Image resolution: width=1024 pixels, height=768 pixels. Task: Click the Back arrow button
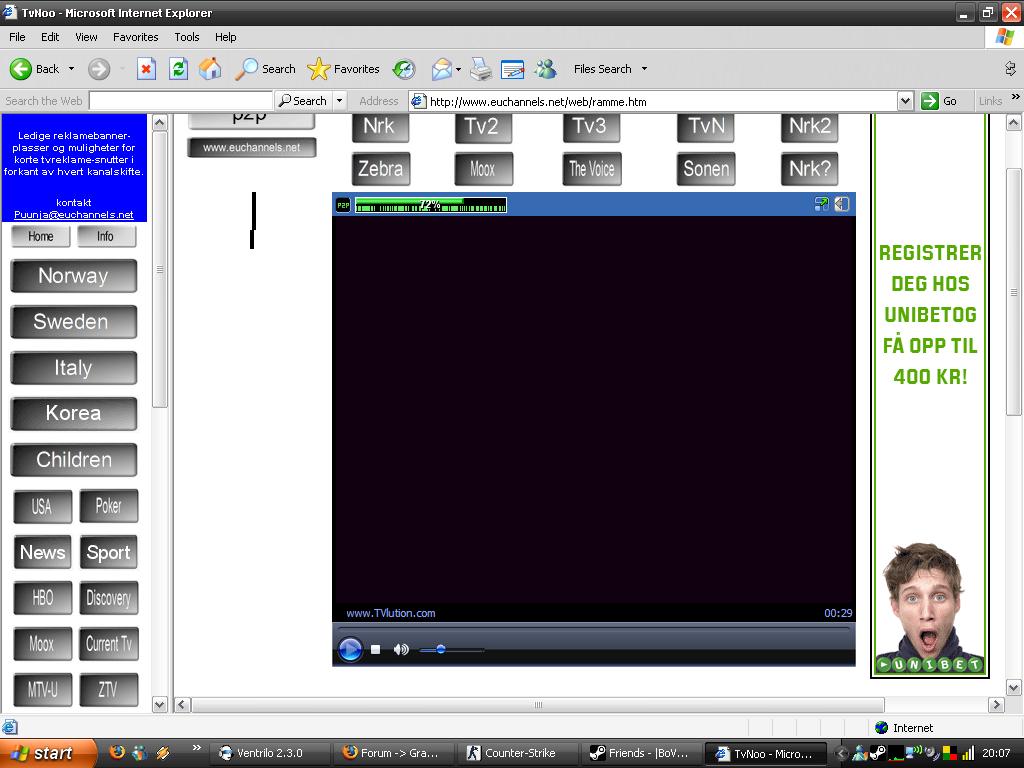coord(21,69)
